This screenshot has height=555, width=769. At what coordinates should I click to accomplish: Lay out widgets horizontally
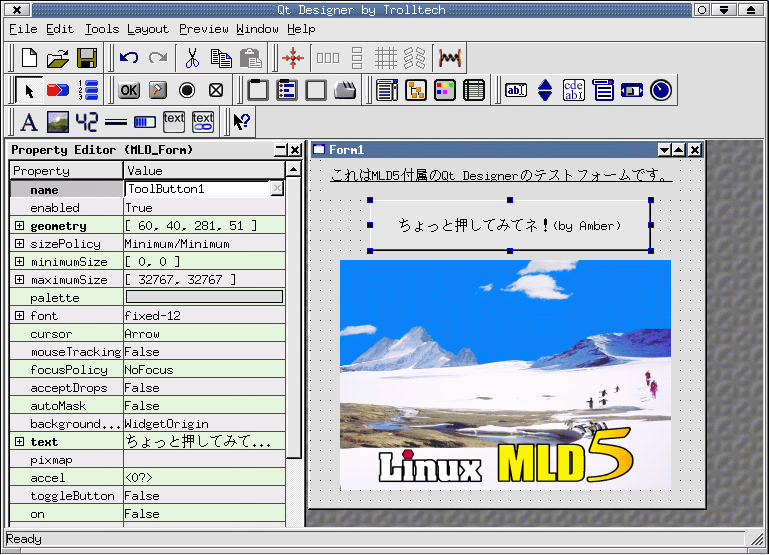coord(328,58)
